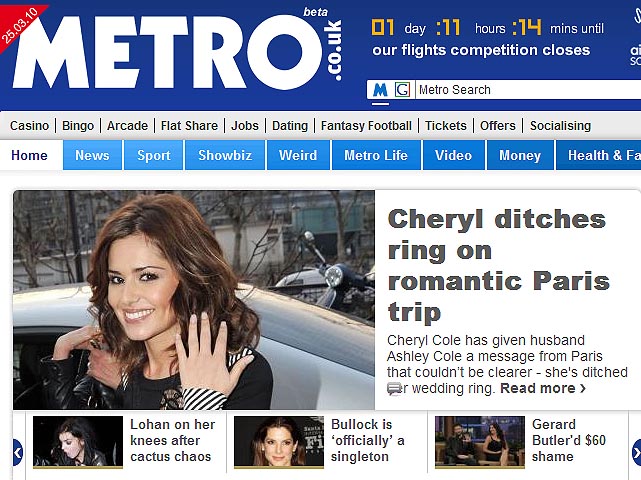The width and height of the screenshot is (641, 480).
Task: Click the right carousel arrow
Action: [x=636, y=452]
